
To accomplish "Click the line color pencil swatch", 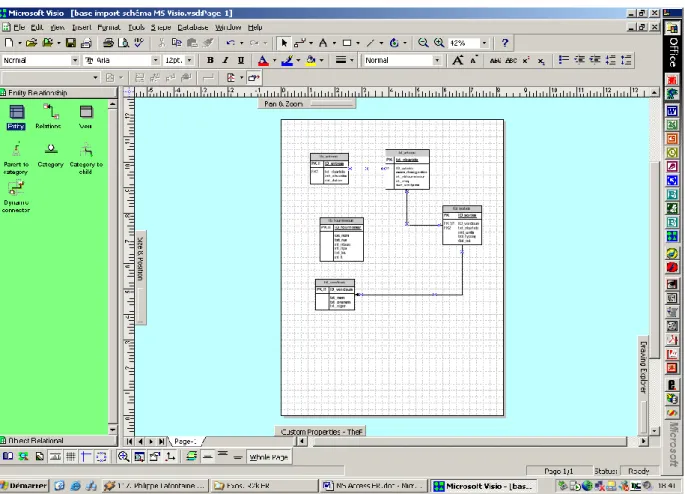I will pyautogui.click(x=287, y=60).
